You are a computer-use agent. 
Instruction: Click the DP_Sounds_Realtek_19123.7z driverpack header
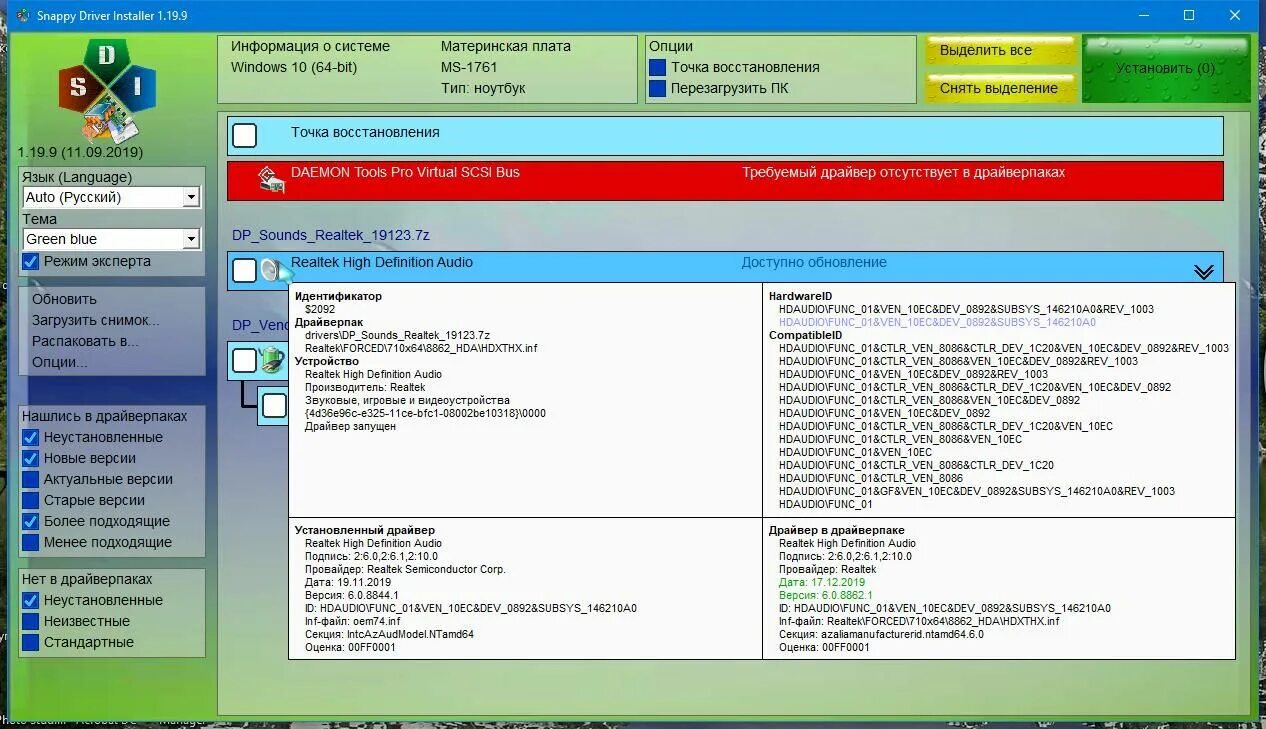[331, 235]
